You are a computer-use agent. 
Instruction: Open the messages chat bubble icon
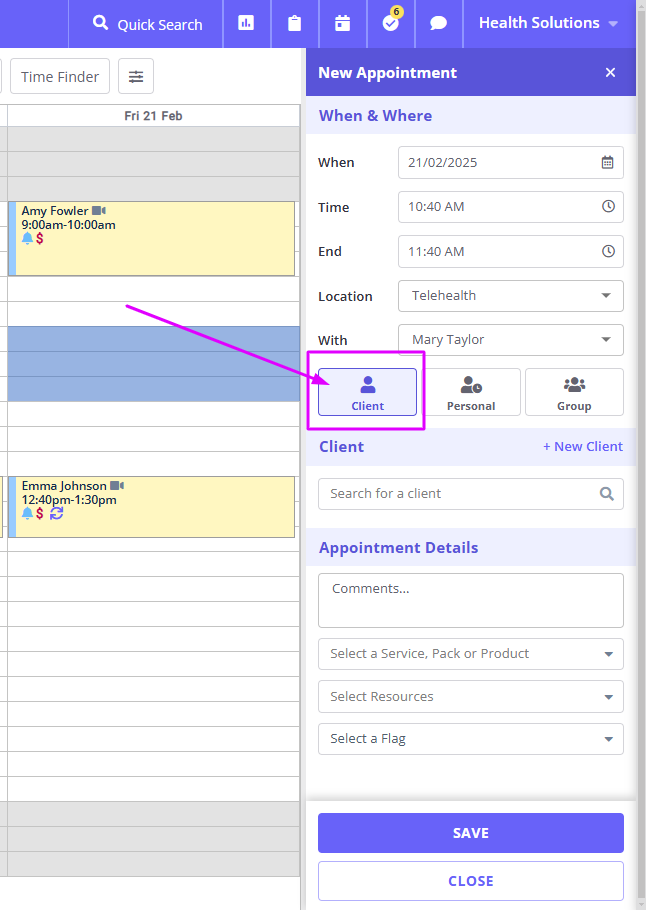[438, 23]
